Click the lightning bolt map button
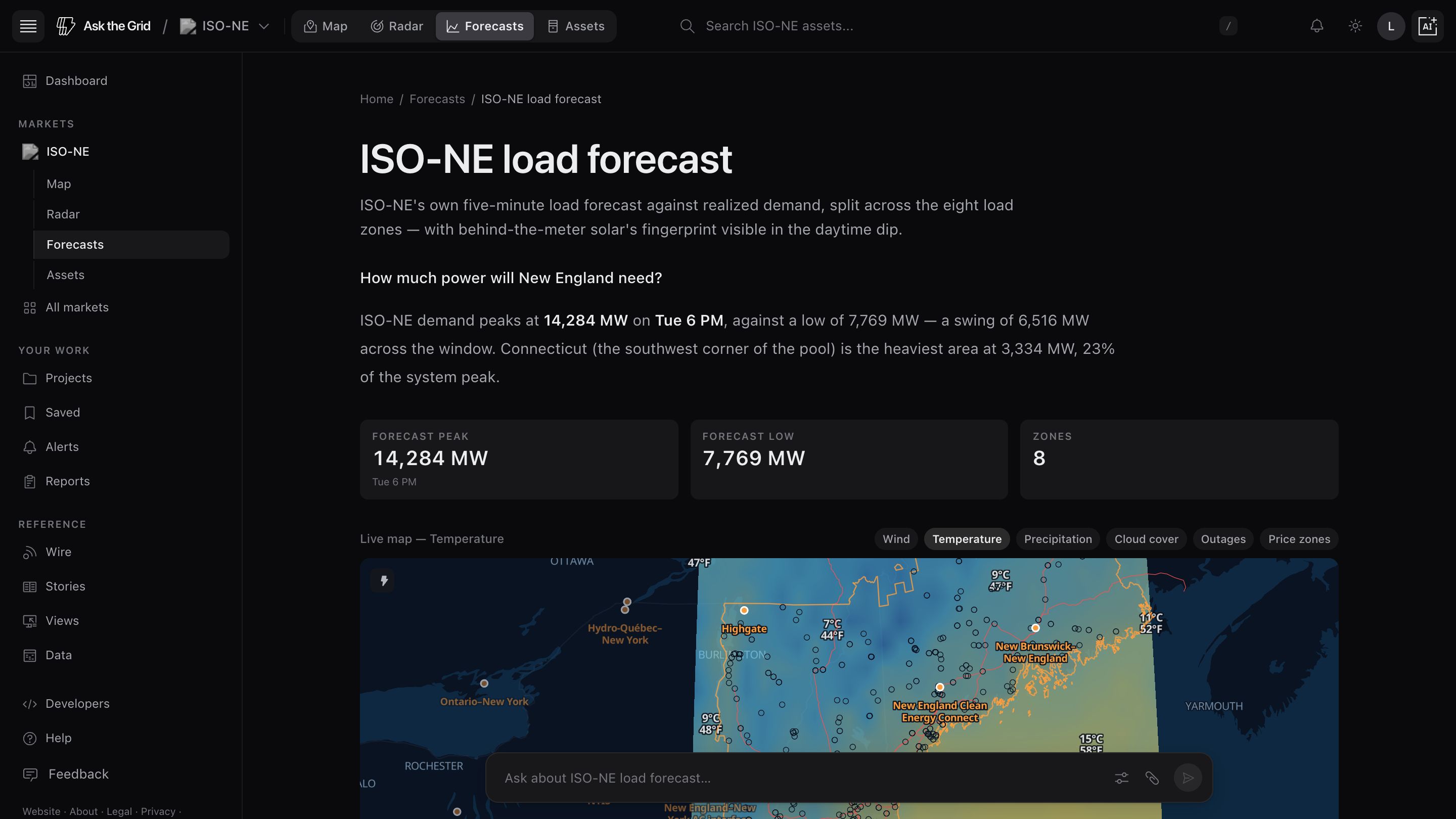 tap(383, 580)
